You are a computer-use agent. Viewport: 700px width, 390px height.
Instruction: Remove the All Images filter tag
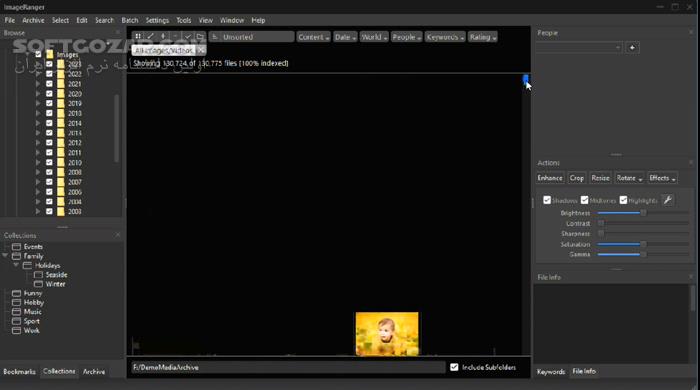[x=201, y=50]
